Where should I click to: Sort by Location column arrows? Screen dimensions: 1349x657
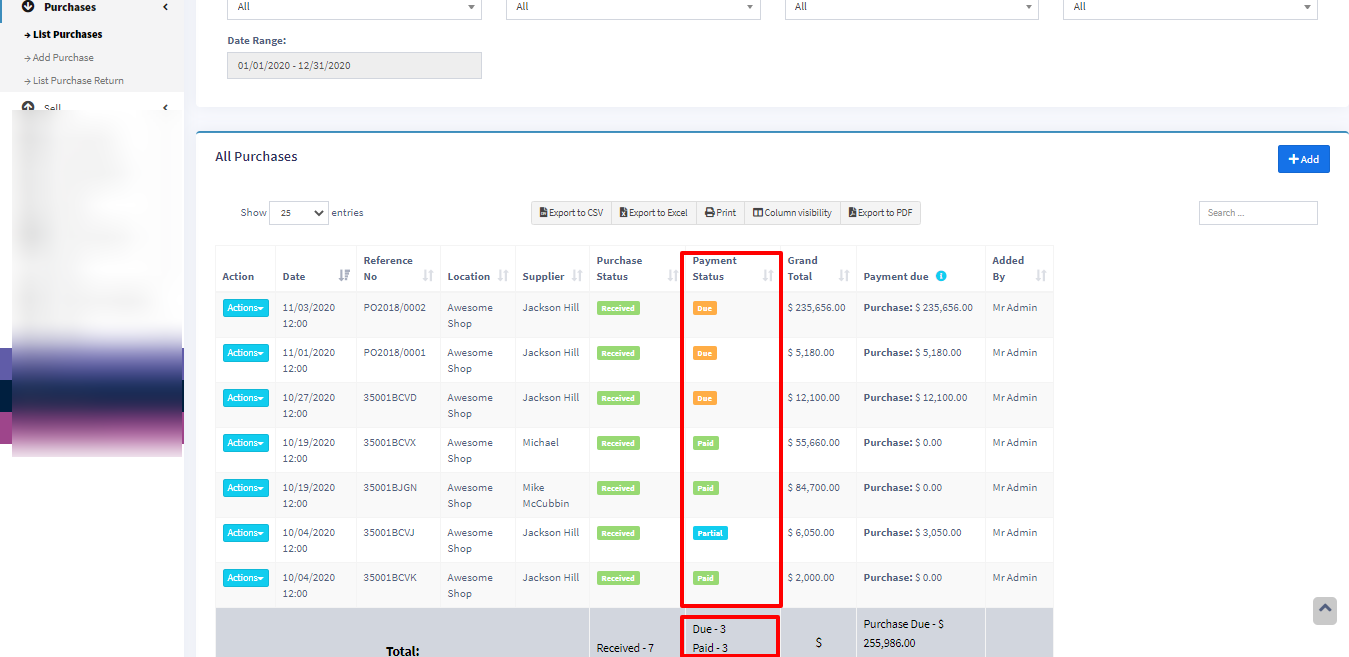[x=503, y=276]
